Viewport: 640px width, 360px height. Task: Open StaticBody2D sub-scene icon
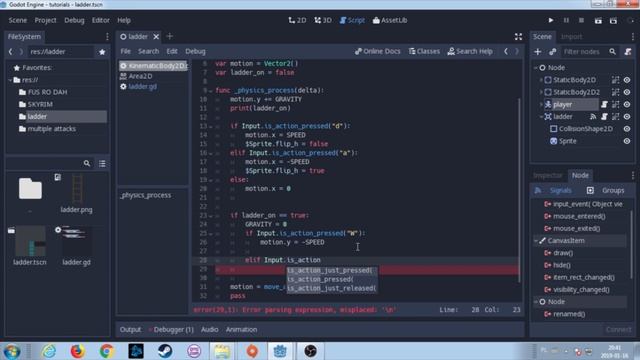(x=616, y=80)
